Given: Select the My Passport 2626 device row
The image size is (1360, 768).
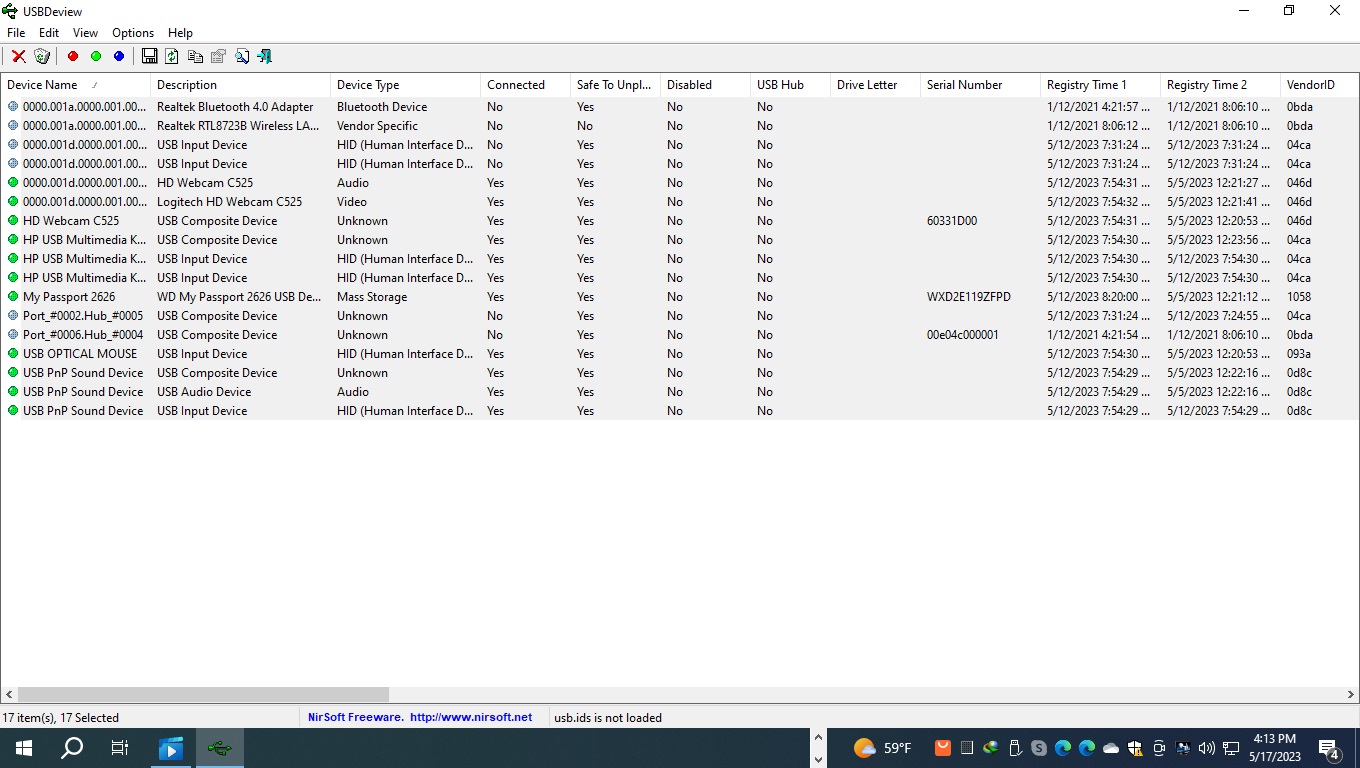Looking at the screenshot, I should coord(69,297).
